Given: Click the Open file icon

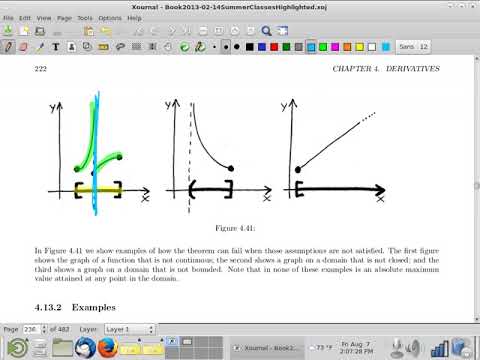Looking at the screenshot, I should click(40, 31).
